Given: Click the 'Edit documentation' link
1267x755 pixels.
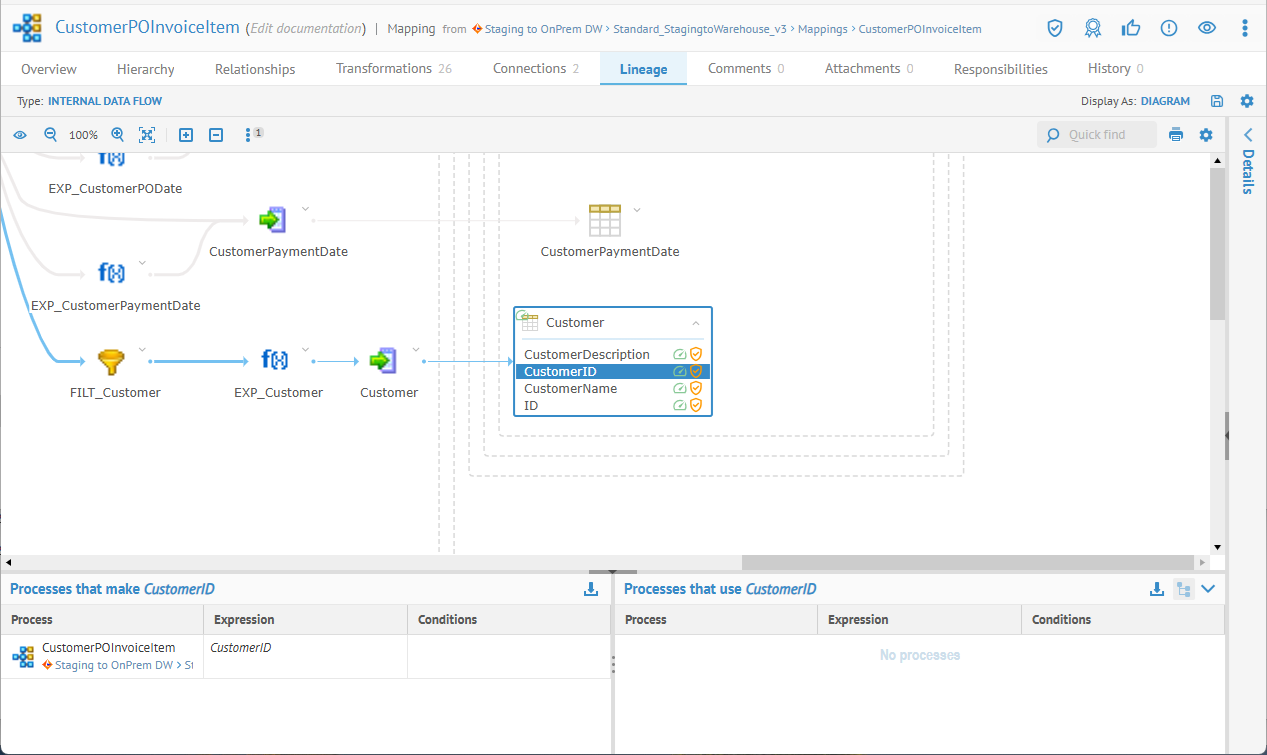Looking at the screenshot, I should [305, 28].
